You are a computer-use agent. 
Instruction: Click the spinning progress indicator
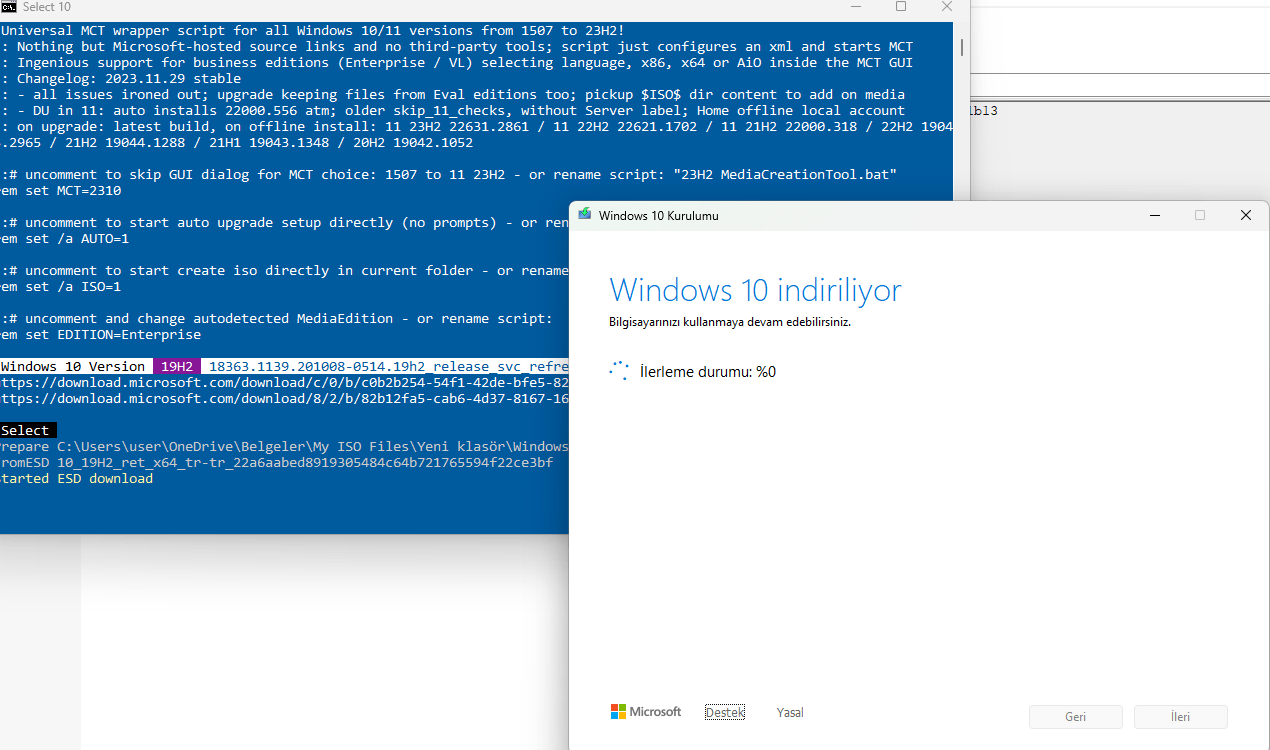point(619,371)
